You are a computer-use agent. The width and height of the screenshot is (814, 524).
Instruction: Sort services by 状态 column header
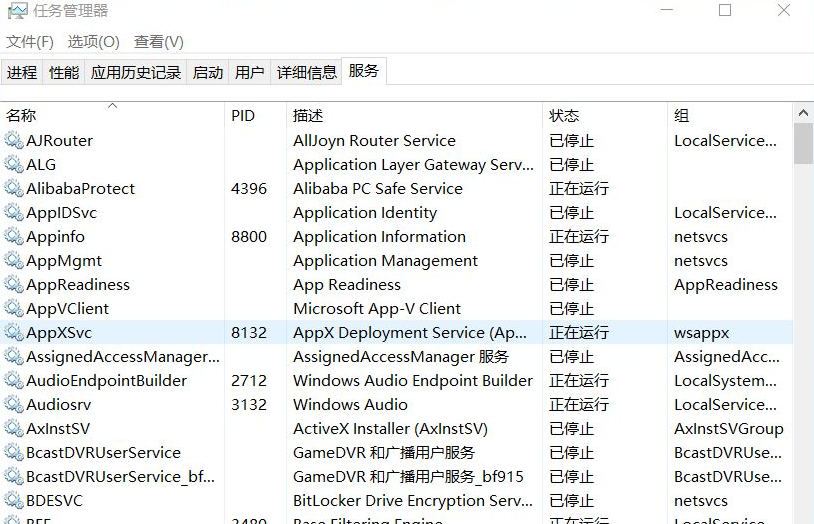pyautogui.click(x=564, y=116)
